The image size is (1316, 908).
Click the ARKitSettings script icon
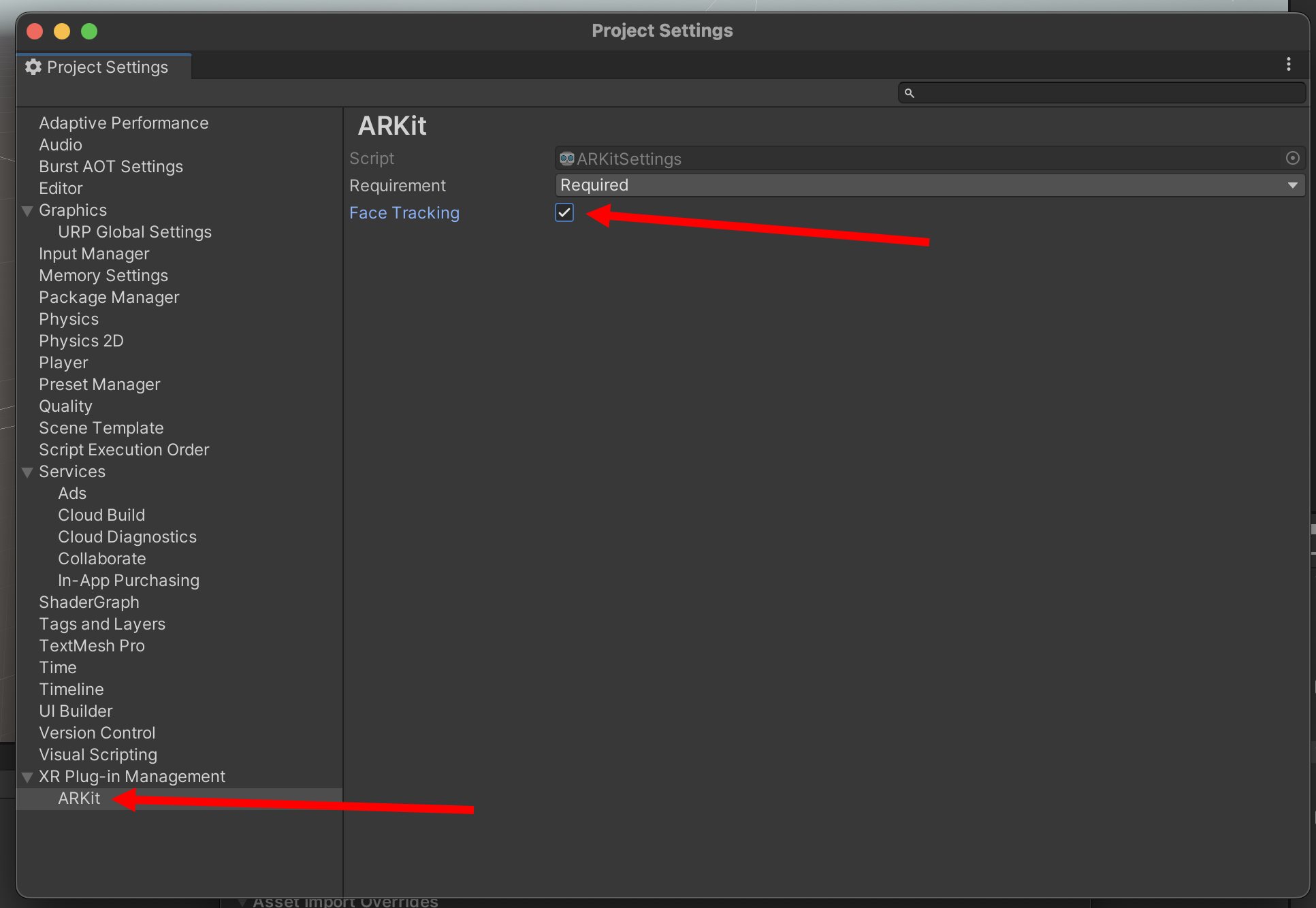tap(566, 159)
